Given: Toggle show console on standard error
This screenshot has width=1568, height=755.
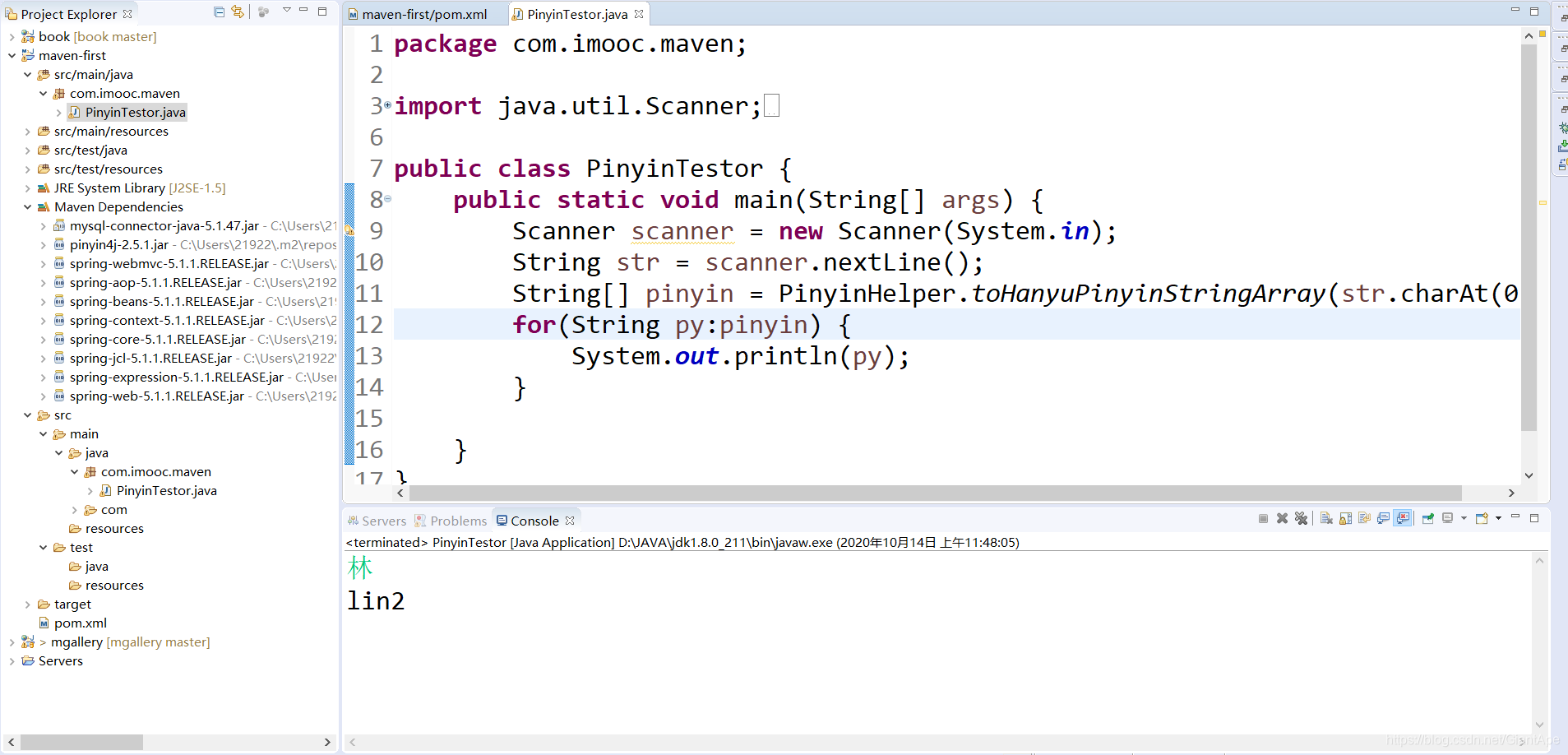Looking at the screenshot, I should [1403, 518].
